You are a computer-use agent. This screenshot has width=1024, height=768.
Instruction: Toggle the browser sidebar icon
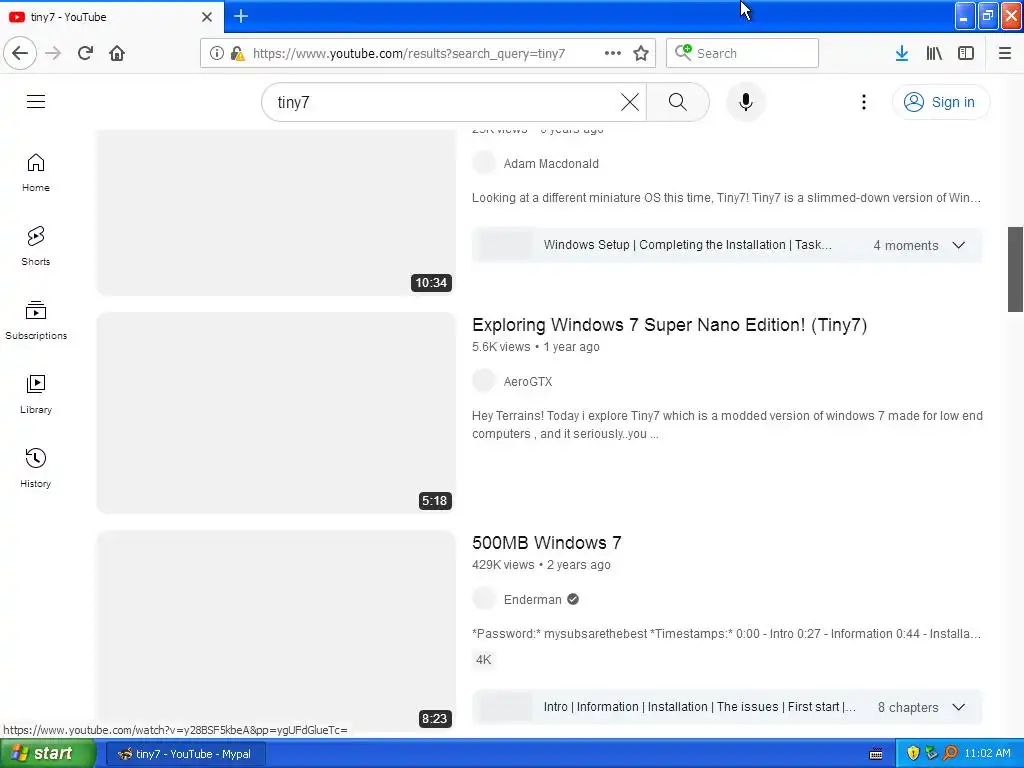click(966, 53)
